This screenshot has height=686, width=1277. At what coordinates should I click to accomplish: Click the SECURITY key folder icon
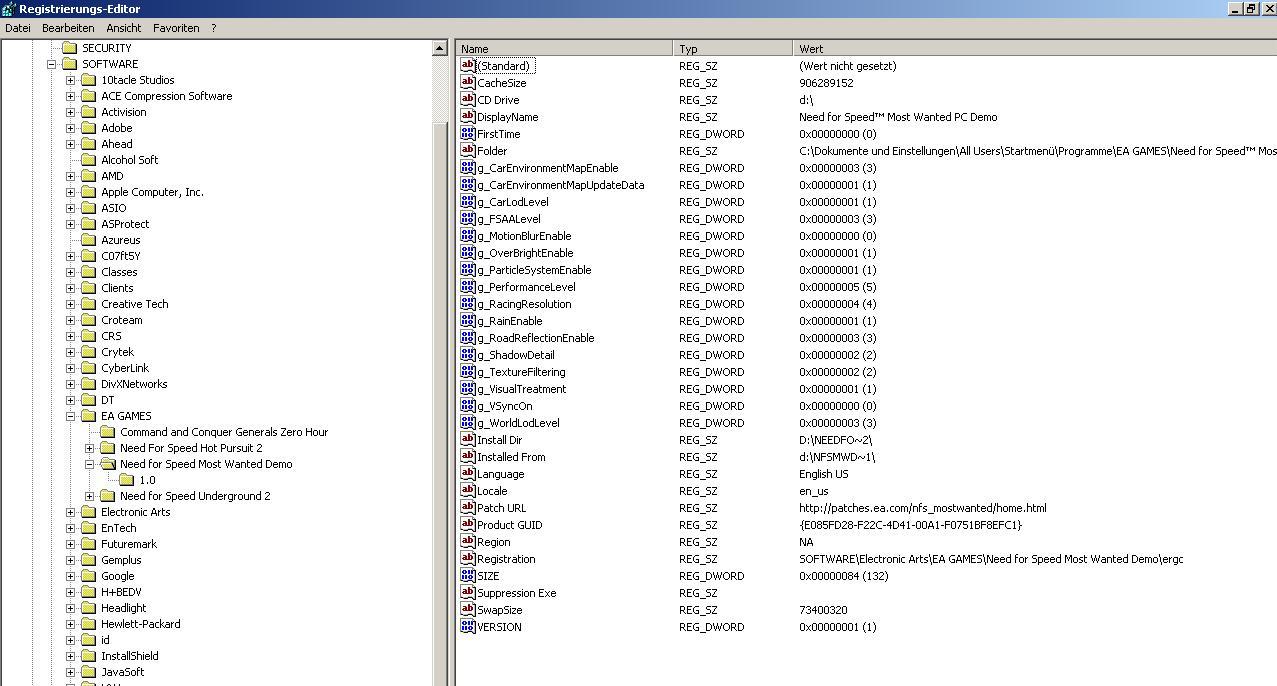69,48
